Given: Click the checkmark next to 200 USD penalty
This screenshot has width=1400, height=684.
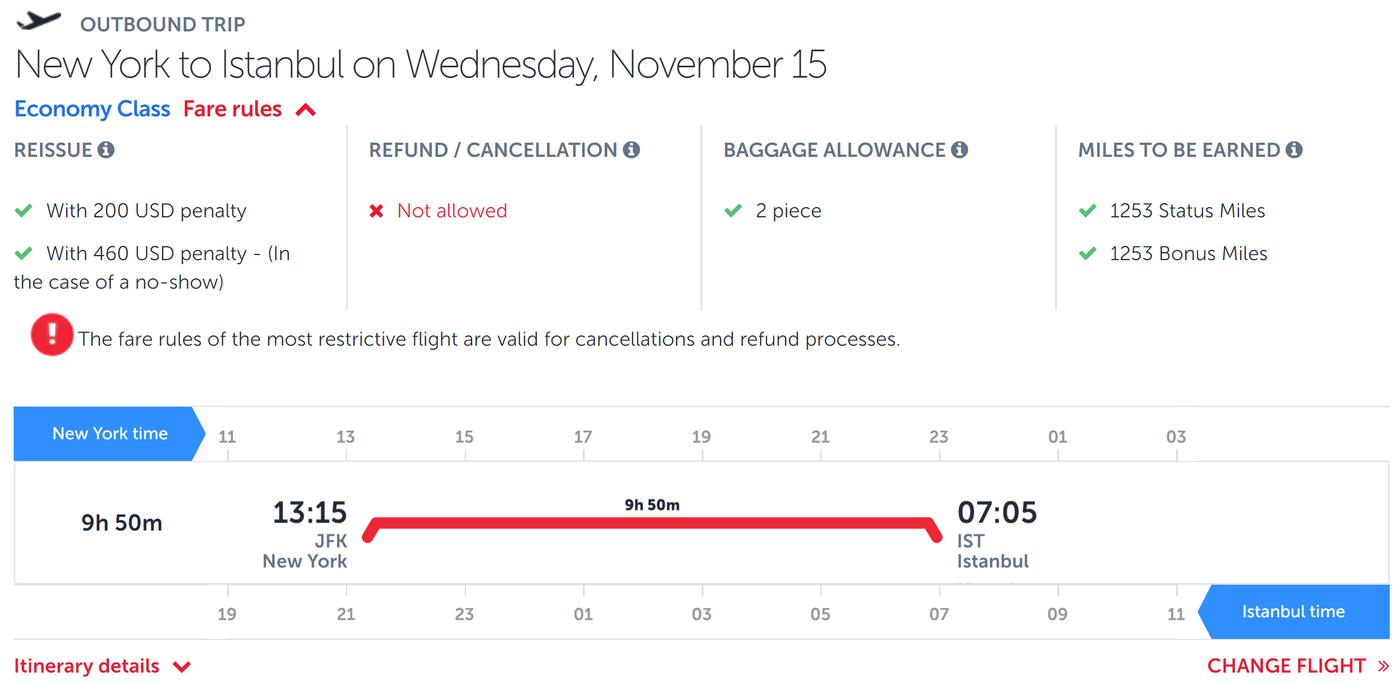Looking at the screenshot, I should [x=24, y=211].
